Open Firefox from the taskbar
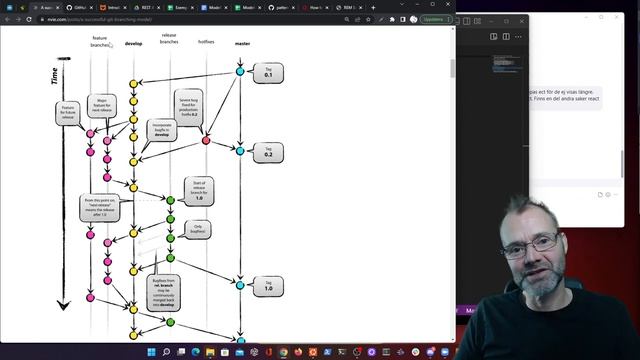 [x=298, y=352]
